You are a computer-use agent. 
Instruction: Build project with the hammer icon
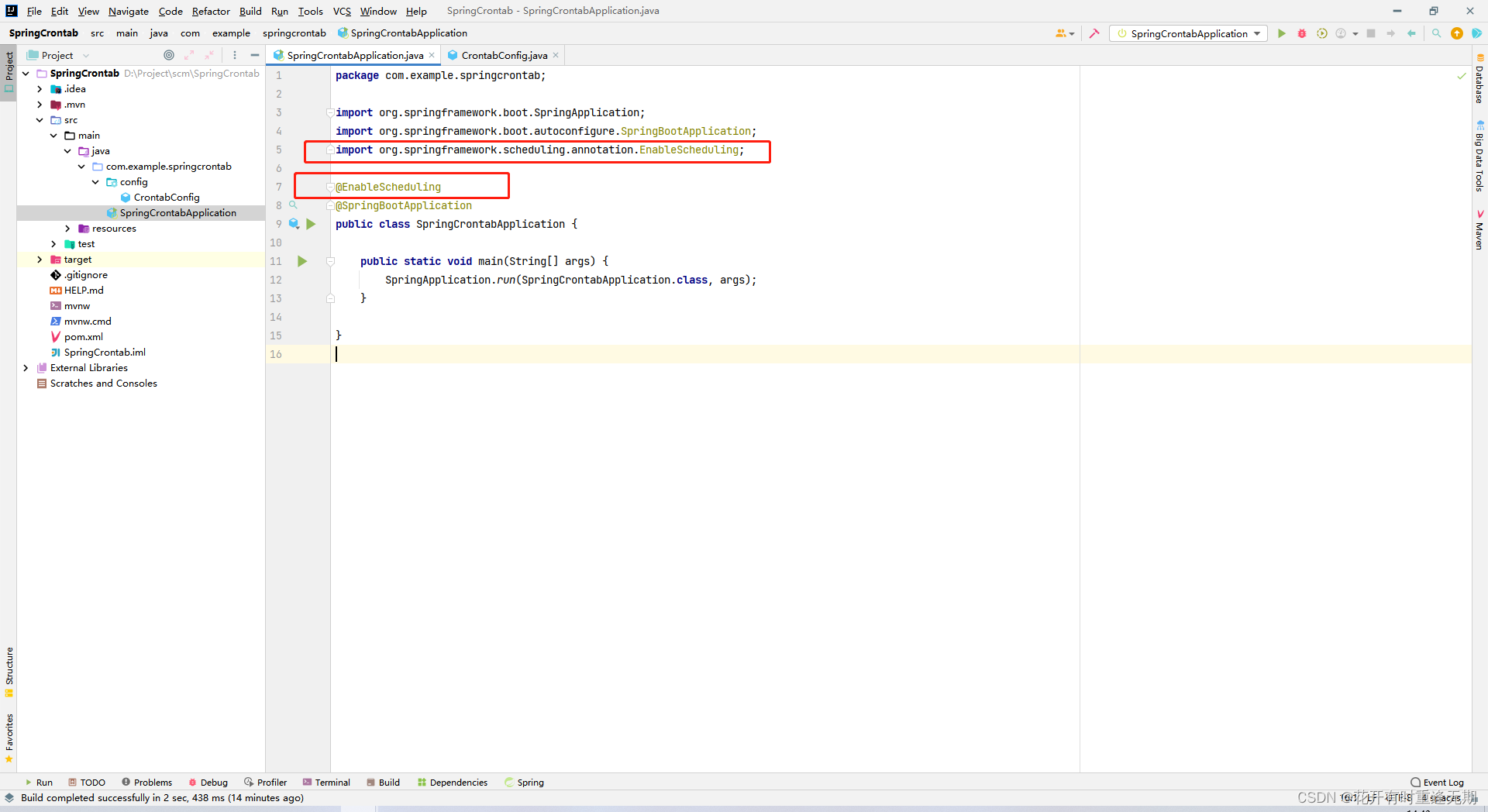[1094, 33]
